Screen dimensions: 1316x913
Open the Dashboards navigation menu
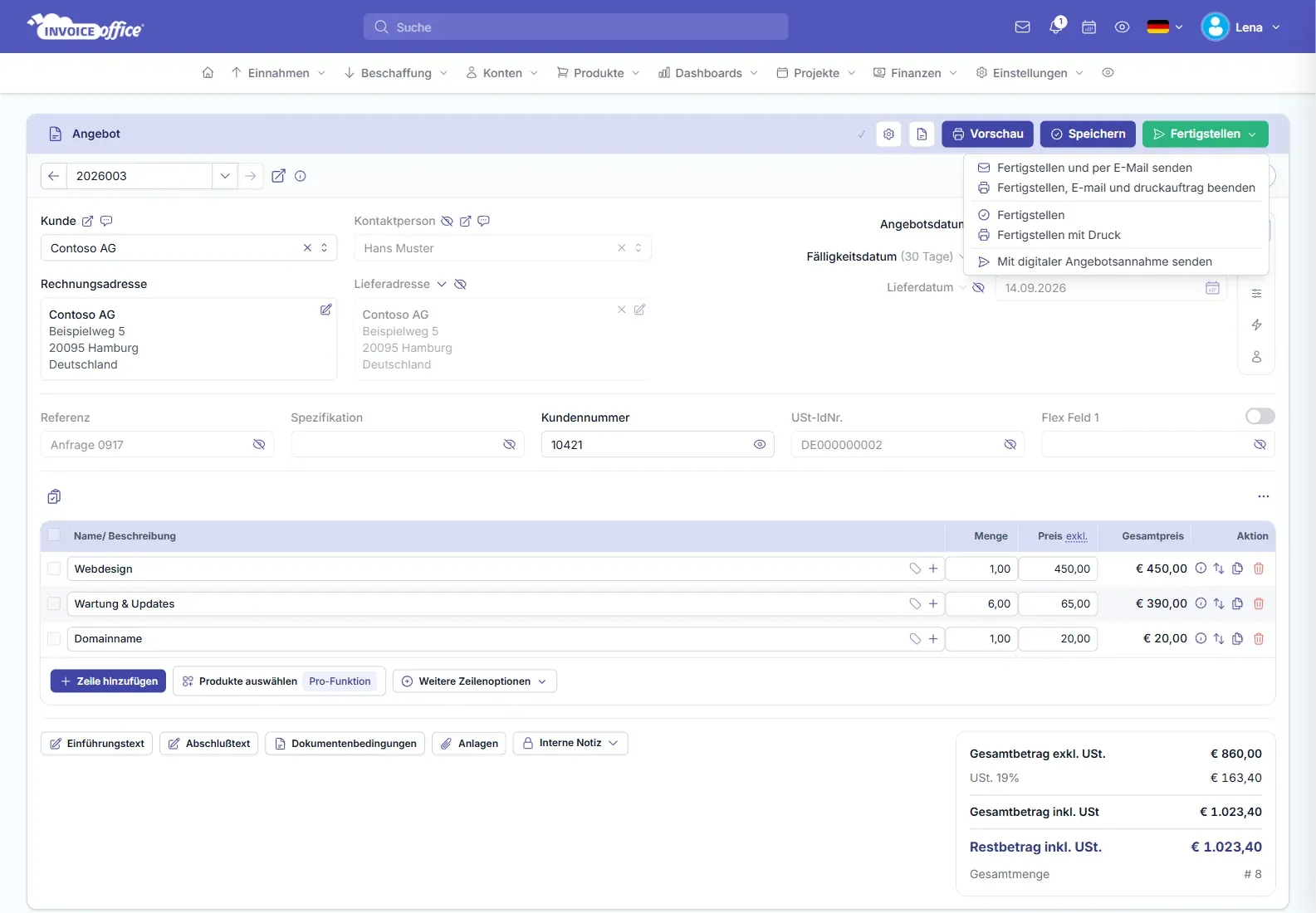(x=707, y=73)
